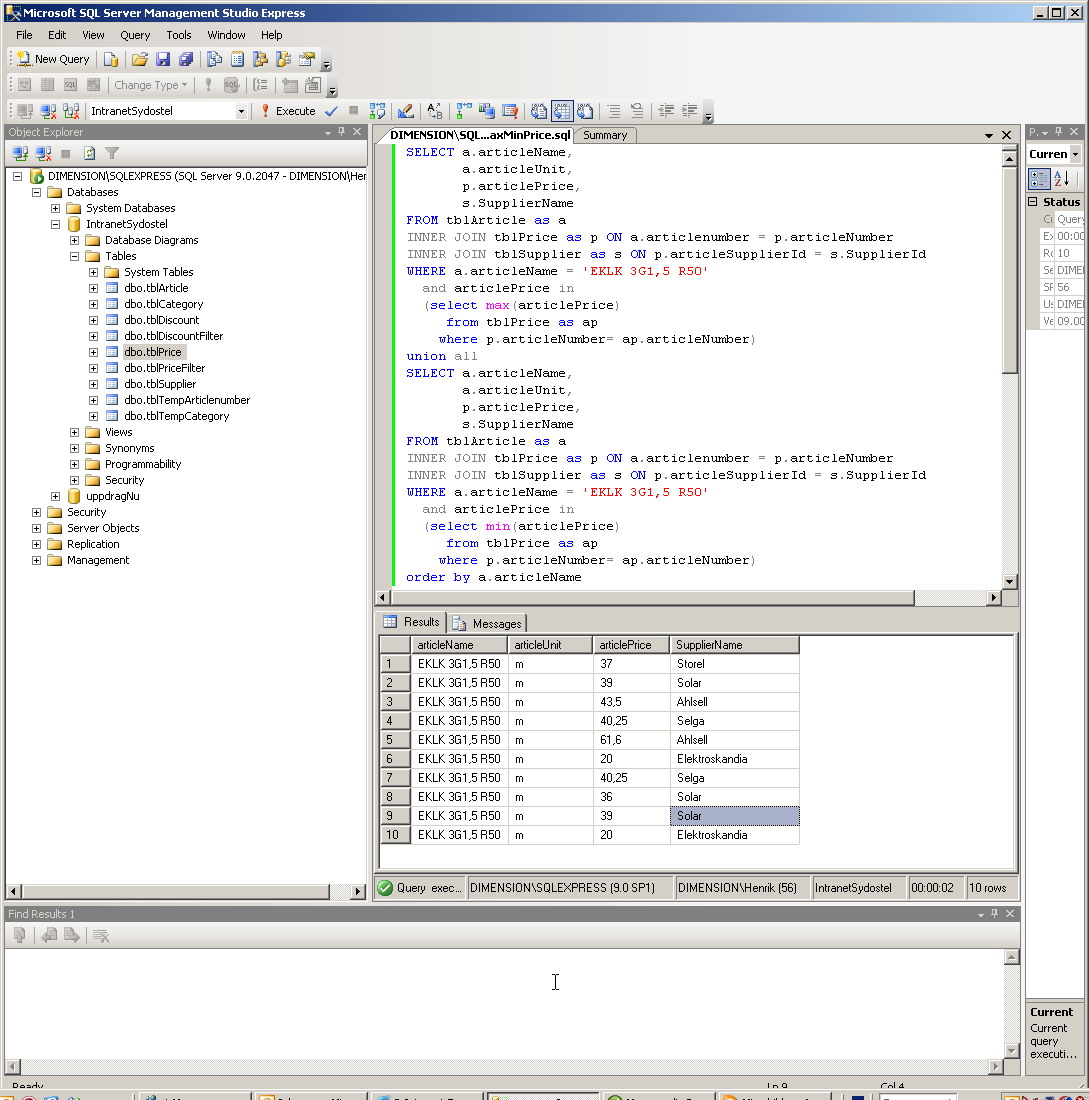Click the Categorized icon in Properties panel
The image size is (1089, 1100).
tap(1038, 179)
